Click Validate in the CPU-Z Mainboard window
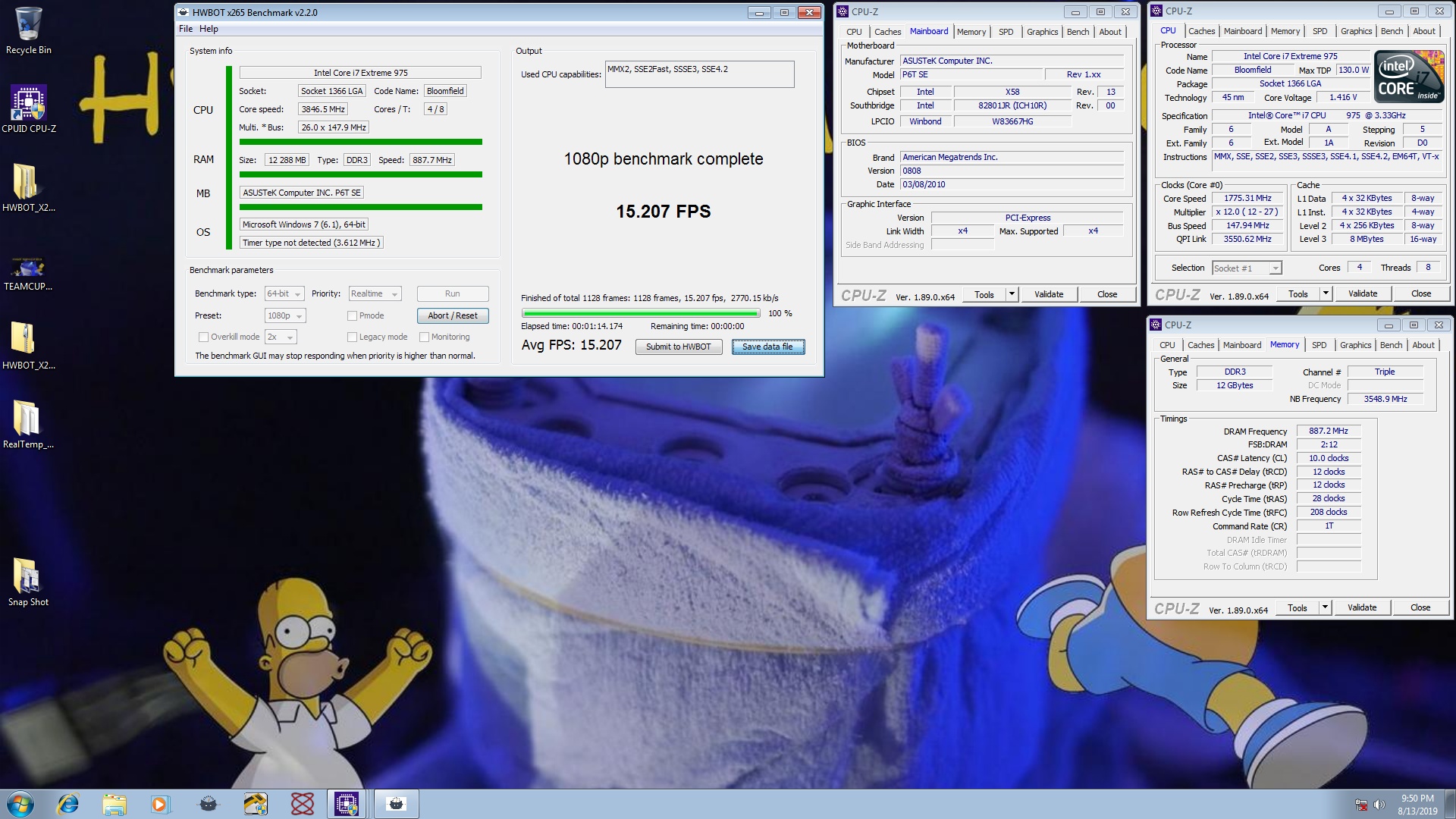The width and height of the screenshot is (1456, 819). (x=1049, y=294)
